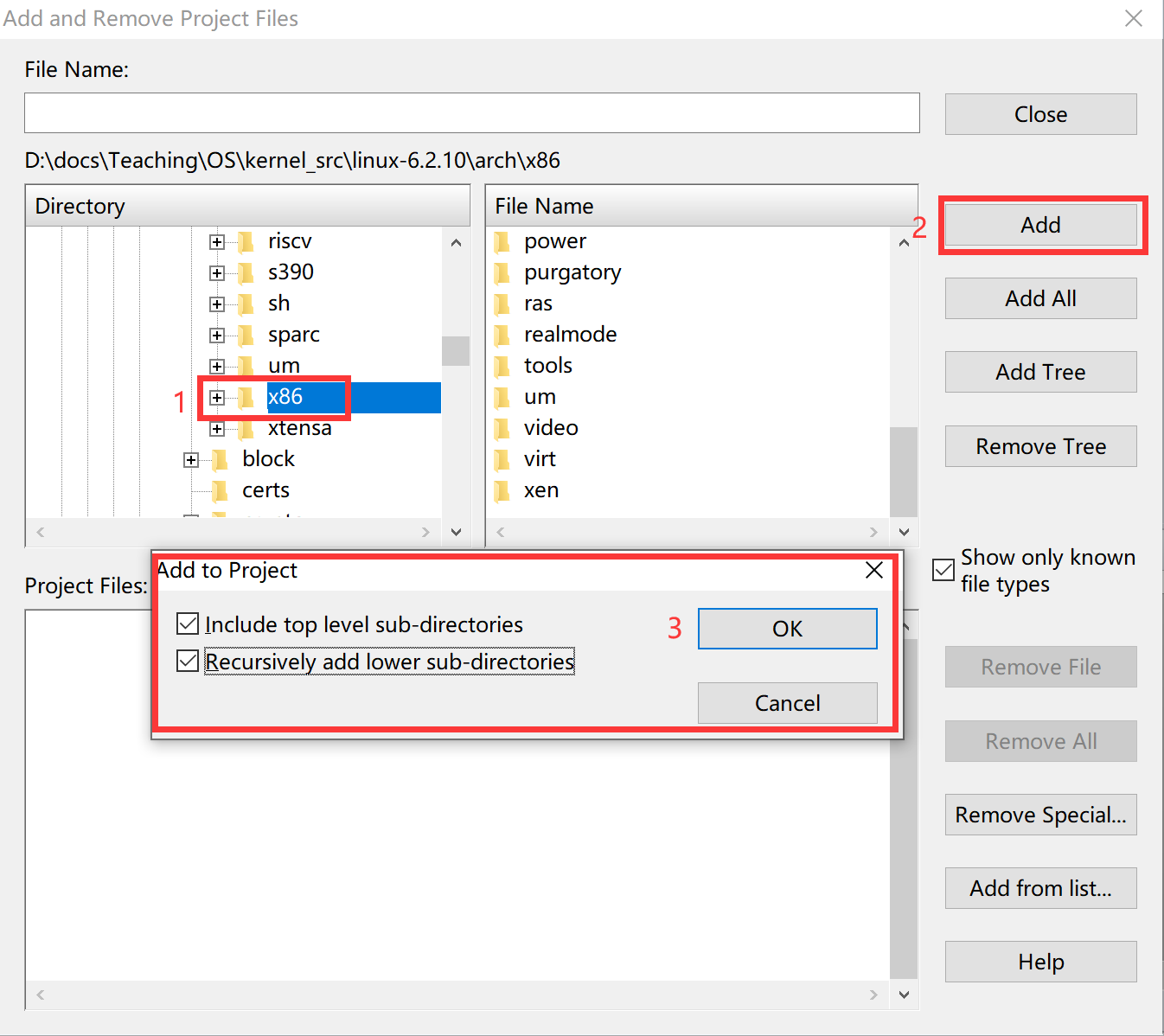Click the xen folder icon
Screen dimensions: 1164x1036
502,491
